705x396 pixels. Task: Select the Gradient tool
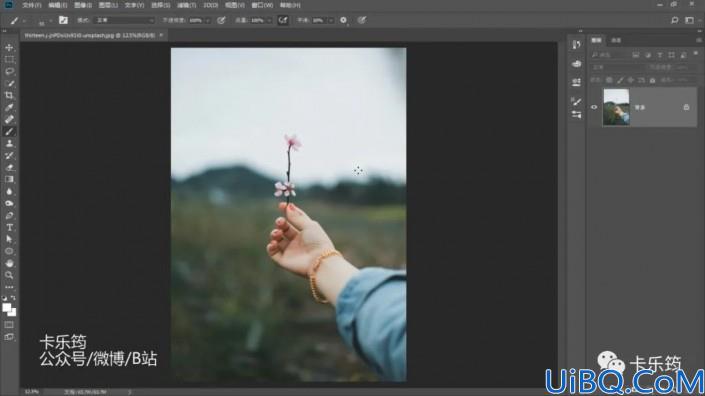pos(9,179)
